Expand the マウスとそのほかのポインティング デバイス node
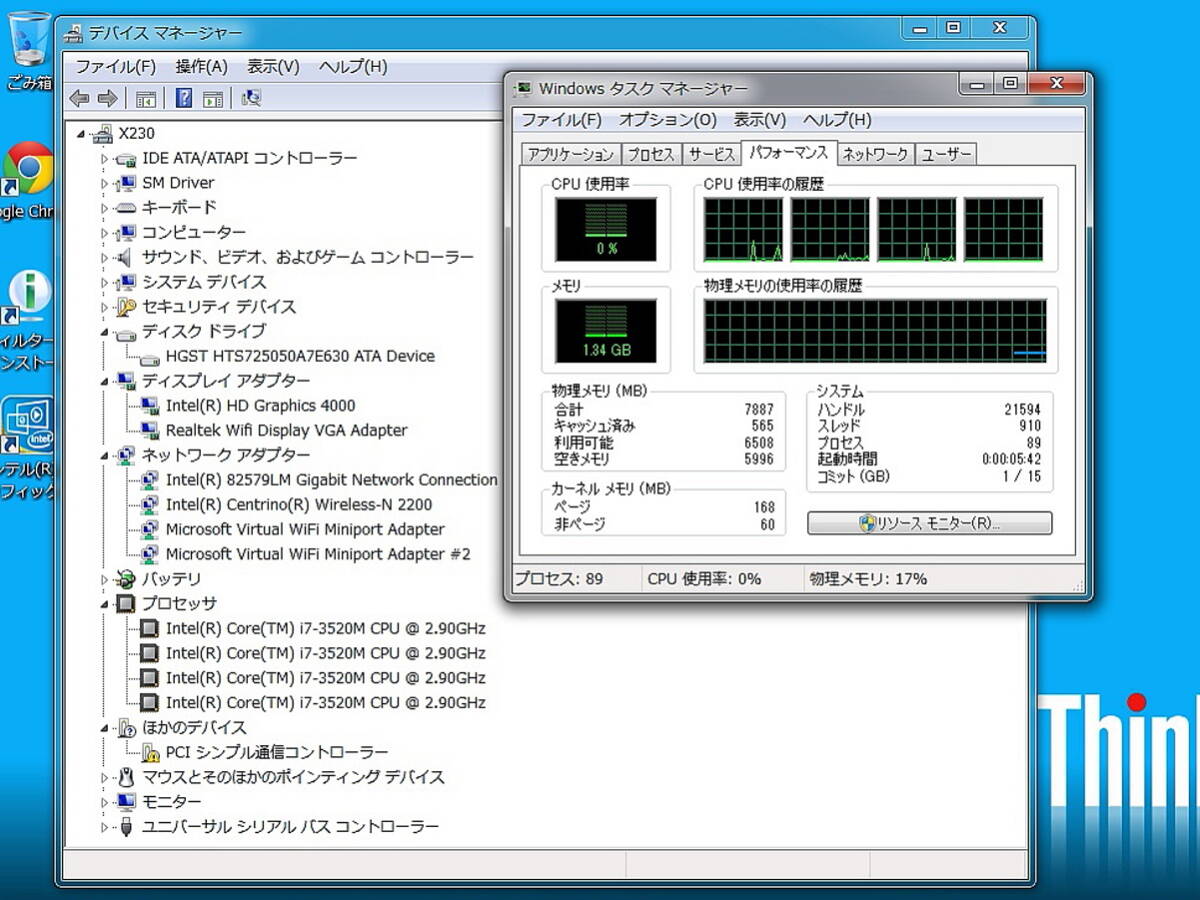This screenshot has height=900, width=1200. coord(104,777)
